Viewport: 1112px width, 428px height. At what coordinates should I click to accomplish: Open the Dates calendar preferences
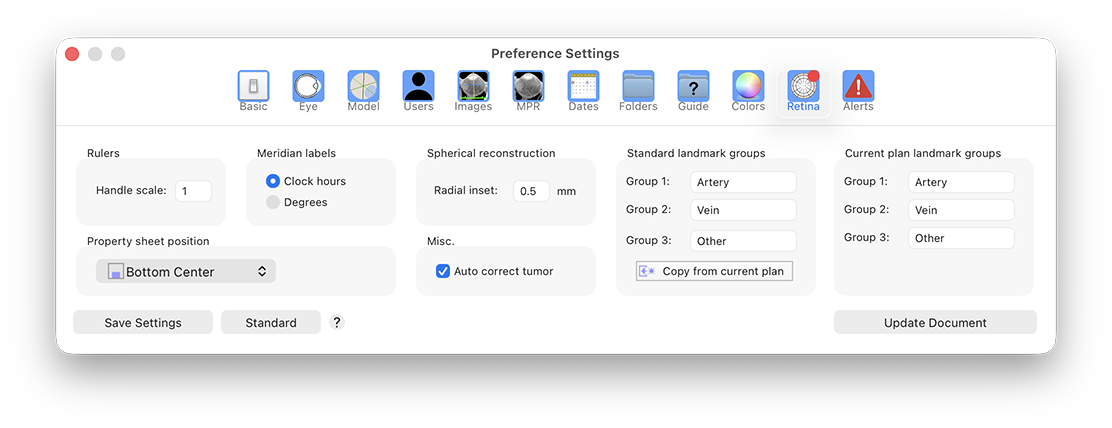click(583, 88)
